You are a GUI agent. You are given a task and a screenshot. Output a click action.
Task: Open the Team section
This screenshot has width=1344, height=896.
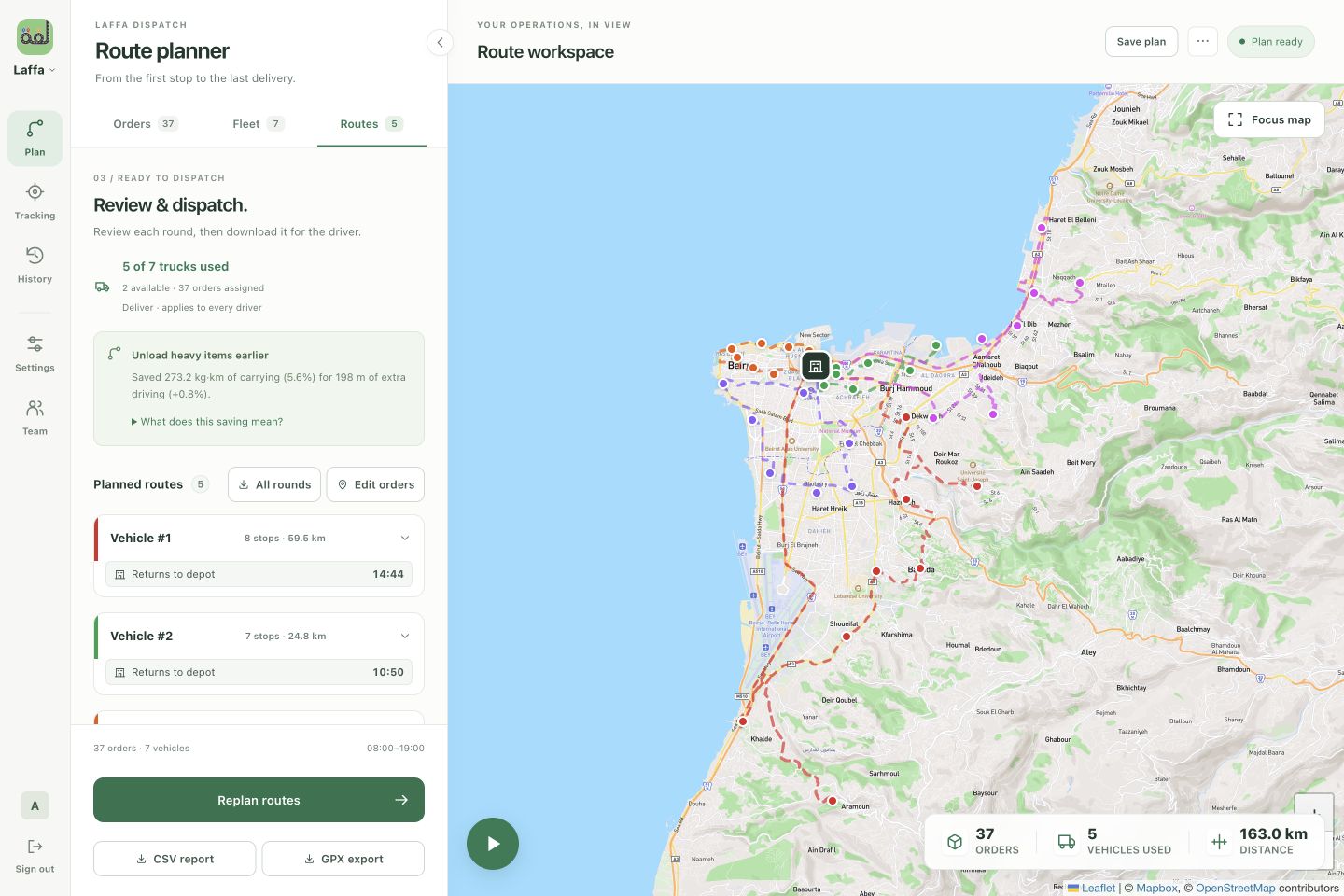pos(35,418)
